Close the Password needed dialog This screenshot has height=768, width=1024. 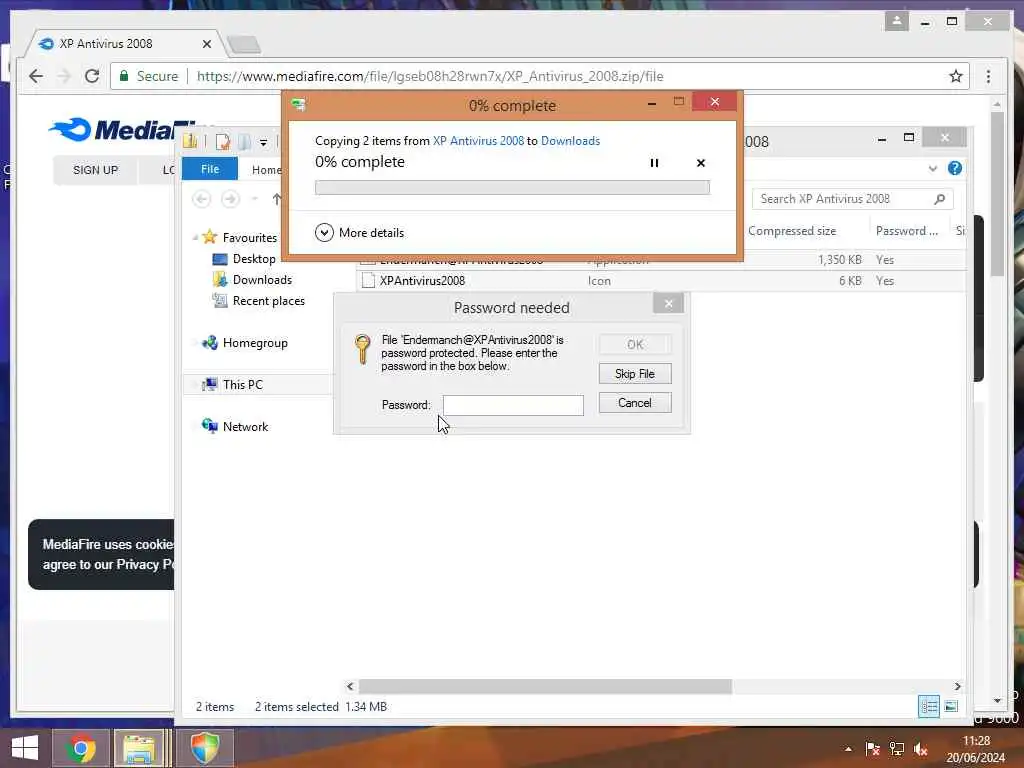point(668,303)
